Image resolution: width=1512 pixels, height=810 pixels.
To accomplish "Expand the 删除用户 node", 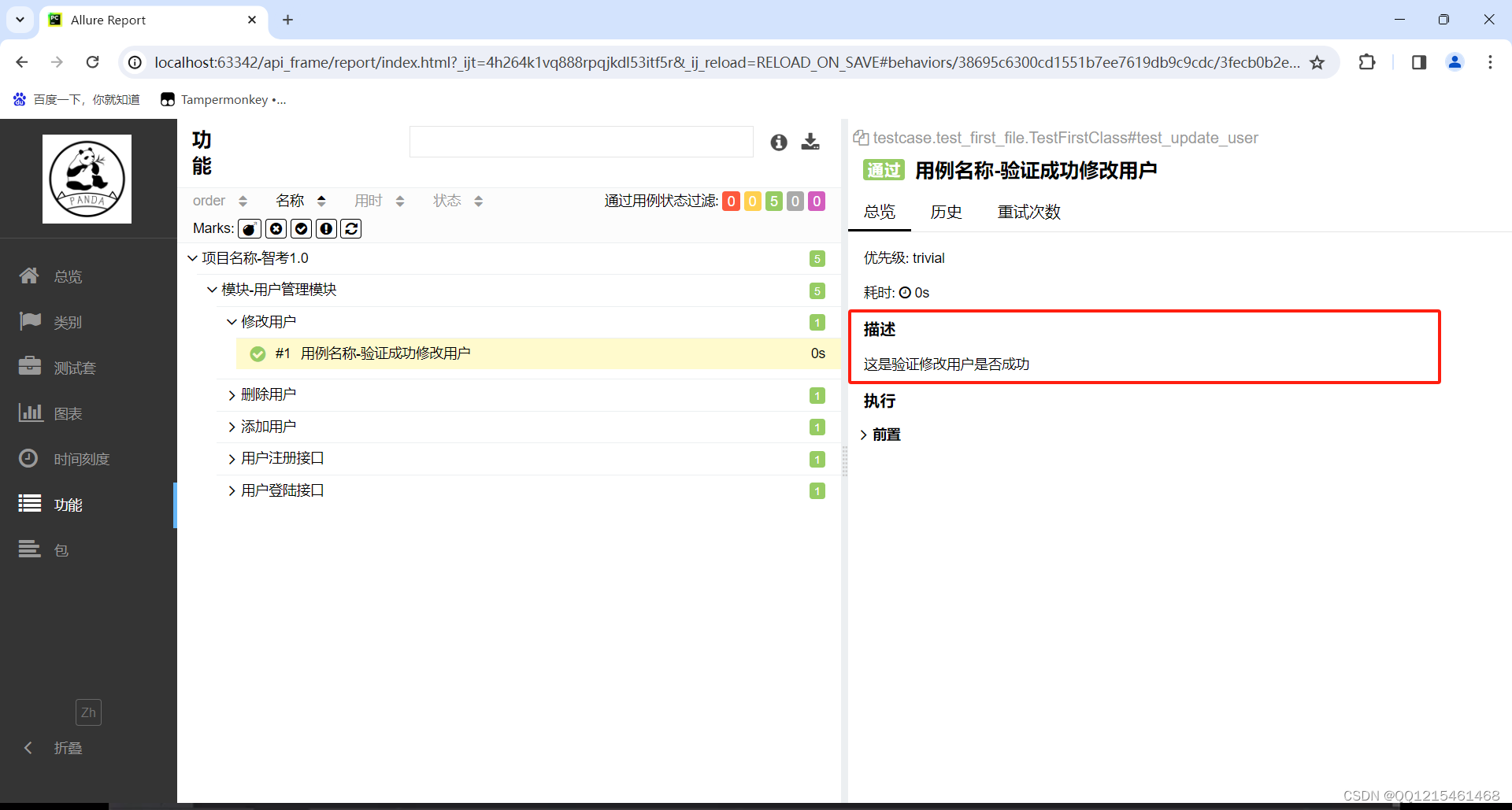I will 232,395.
